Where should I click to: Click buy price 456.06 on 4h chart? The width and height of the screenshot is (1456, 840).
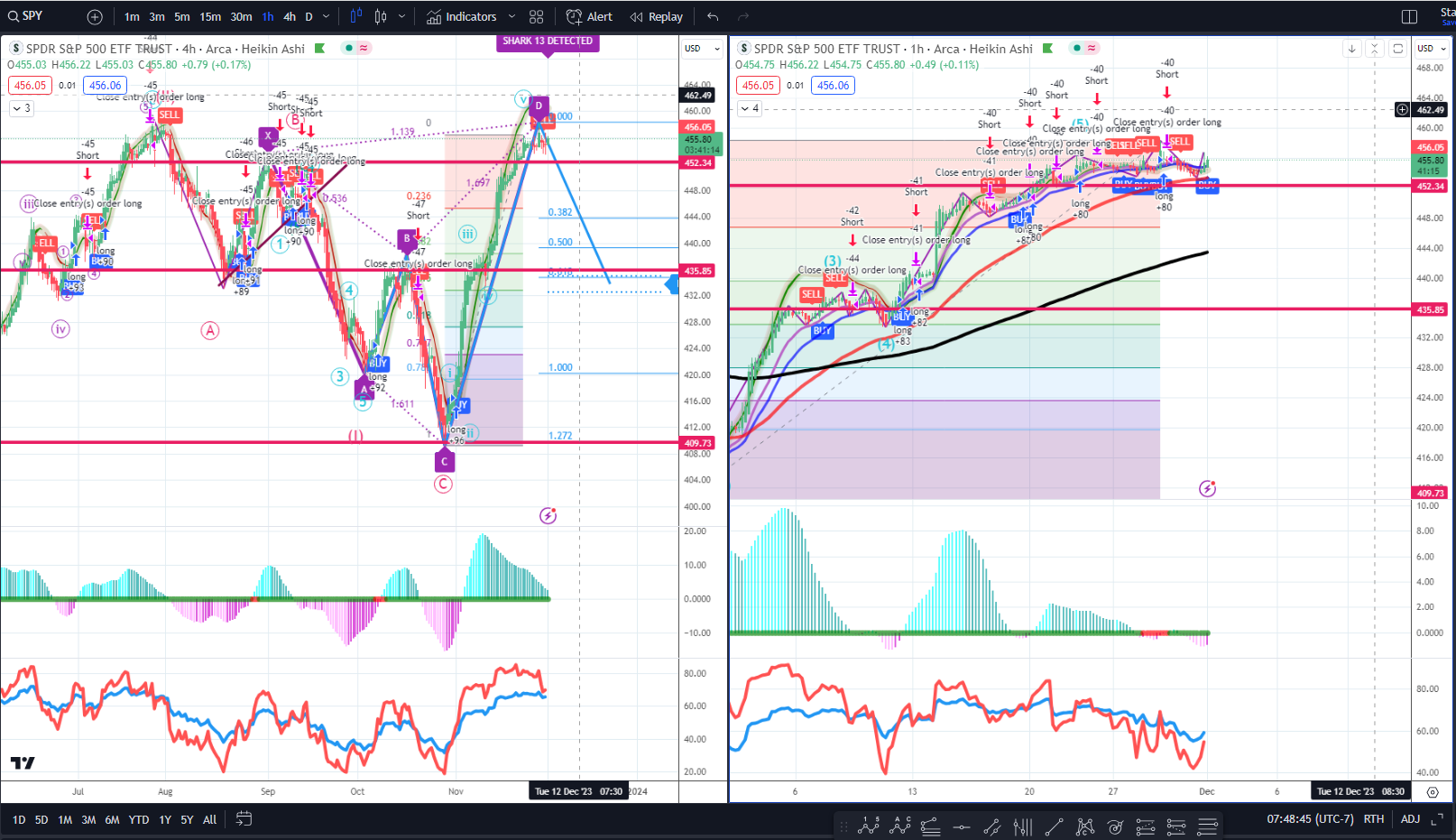click(x=105, y=86)
